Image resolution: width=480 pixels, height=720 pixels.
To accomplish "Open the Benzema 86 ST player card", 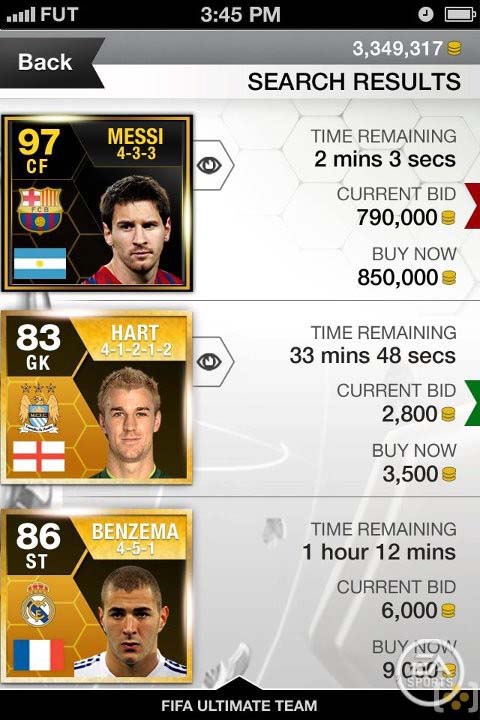I will pos(97,596).
